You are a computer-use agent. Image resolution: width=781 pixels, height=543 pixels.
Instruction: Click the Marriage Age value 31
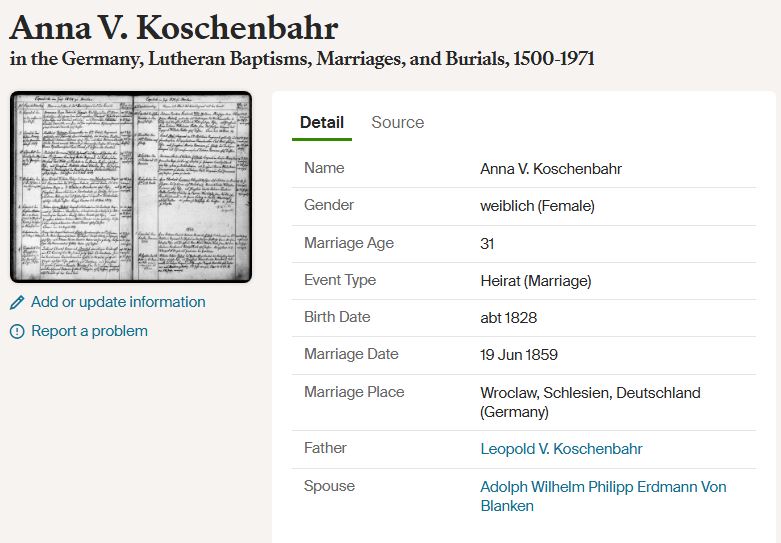pos(488,244)
